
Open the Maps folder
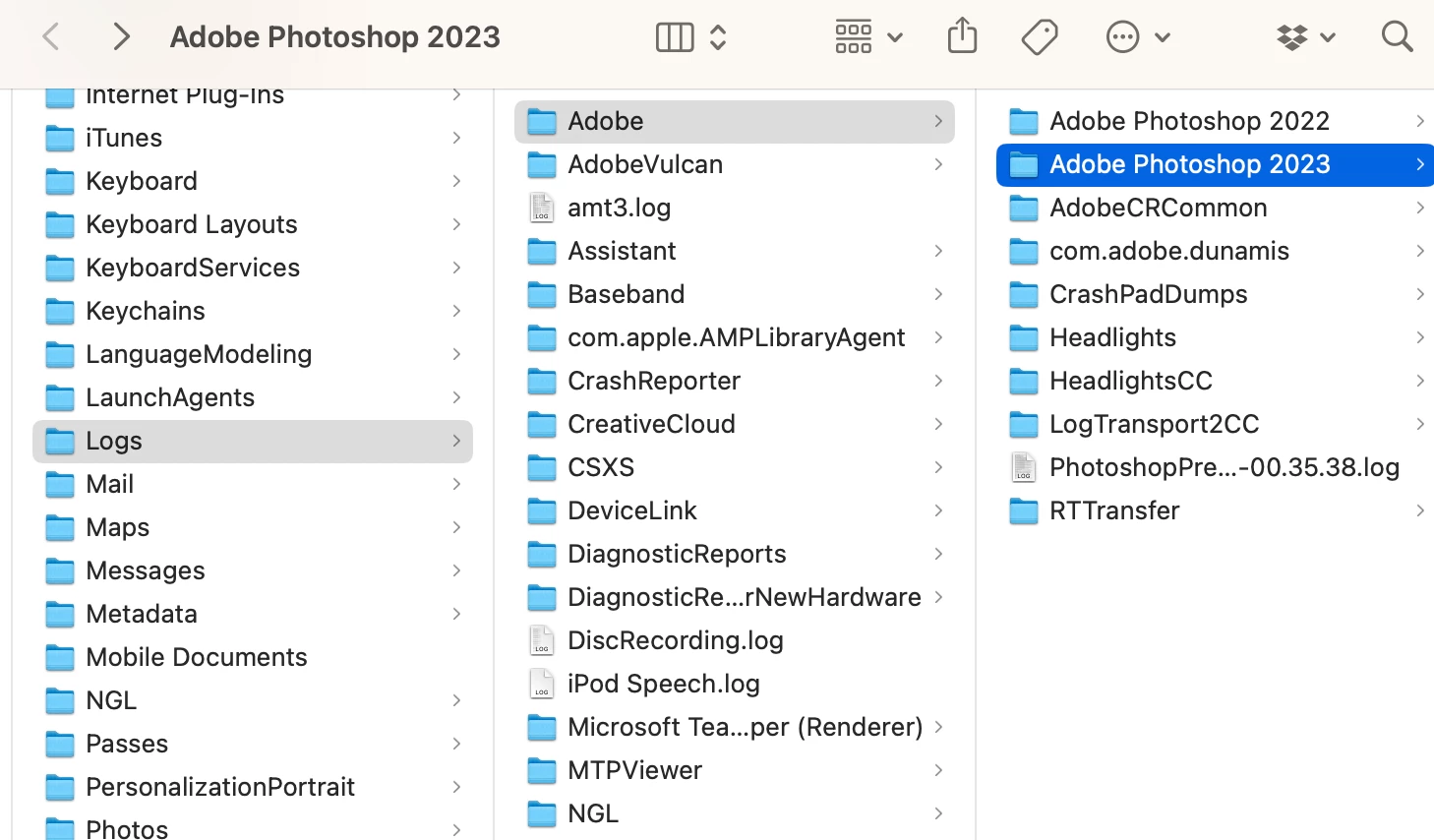click(x=254, y=527)
